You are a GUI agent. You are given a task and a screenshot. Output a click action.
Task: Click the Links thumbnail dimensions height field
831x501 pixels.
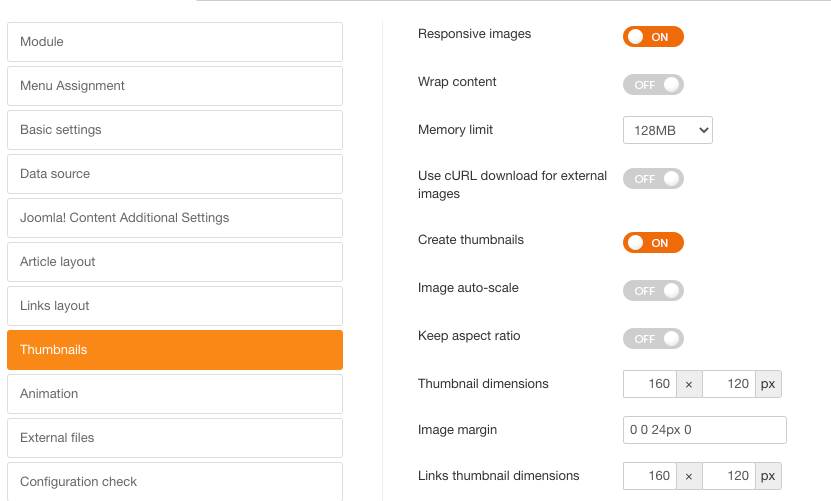(729, 476)
